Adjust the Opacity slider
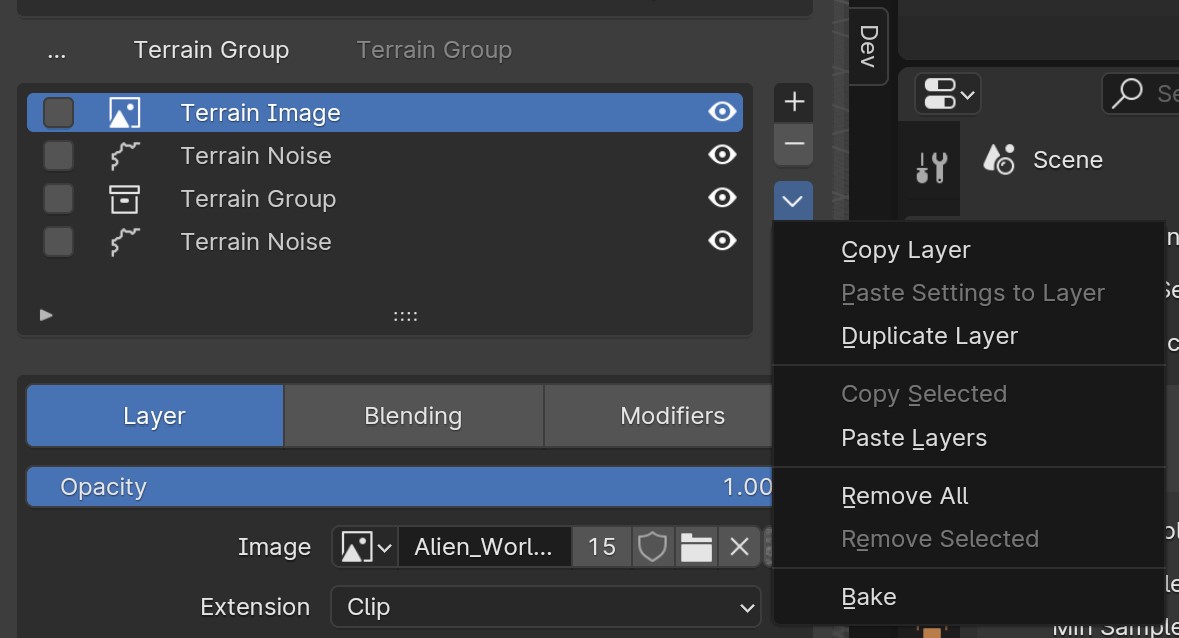1179x638 pixels. 400,487
